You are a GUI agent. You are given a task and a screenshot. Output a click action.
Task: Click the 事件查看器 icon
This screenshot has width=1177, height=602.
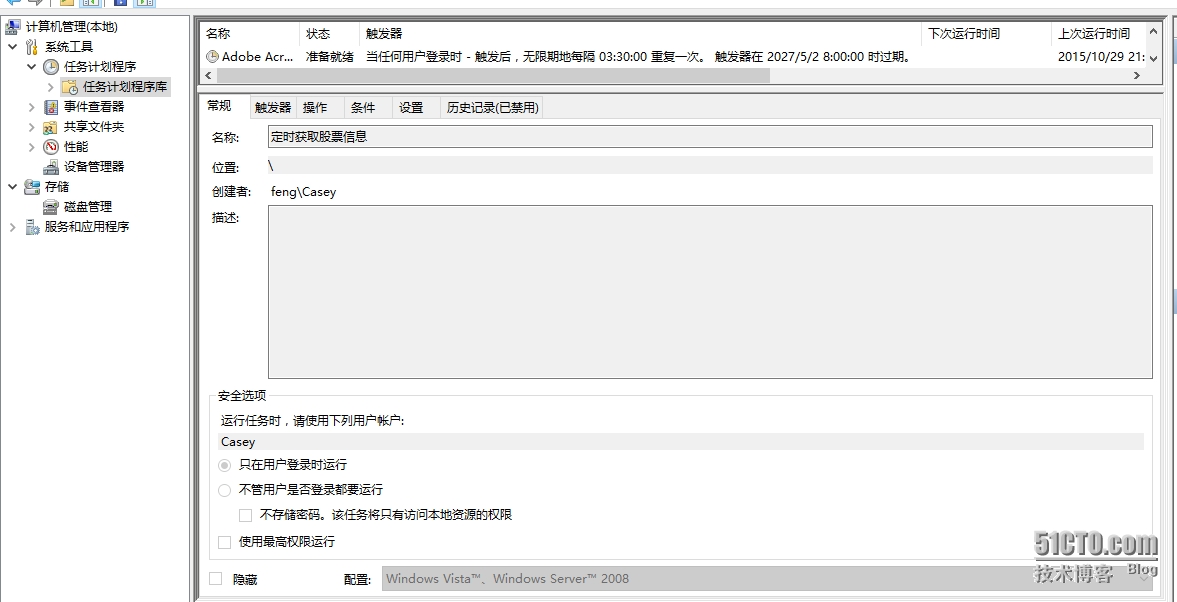click(50, 107)
